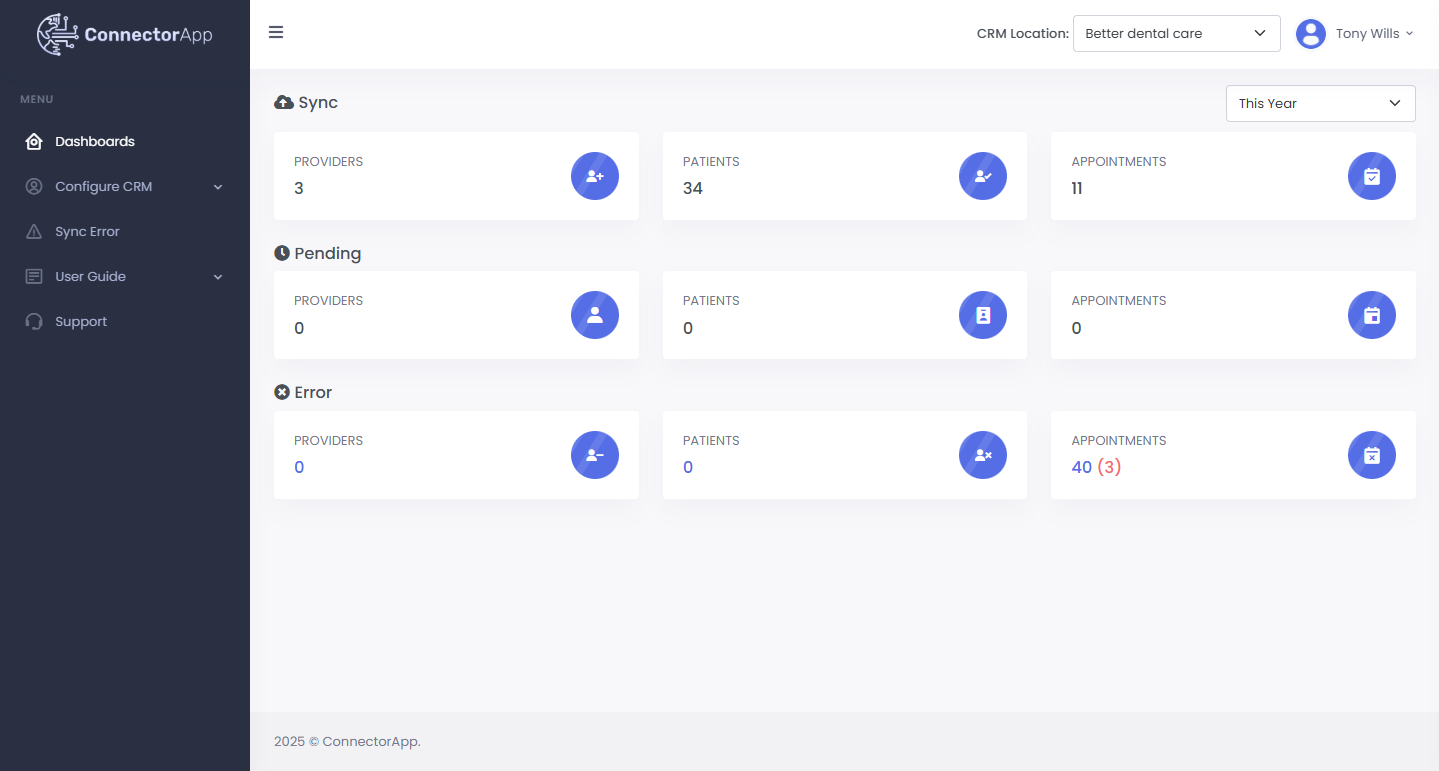Click the 2025 © ConnectorApp footer text
The height and width of the screenshot is (771, 1439).
point(347,741)
